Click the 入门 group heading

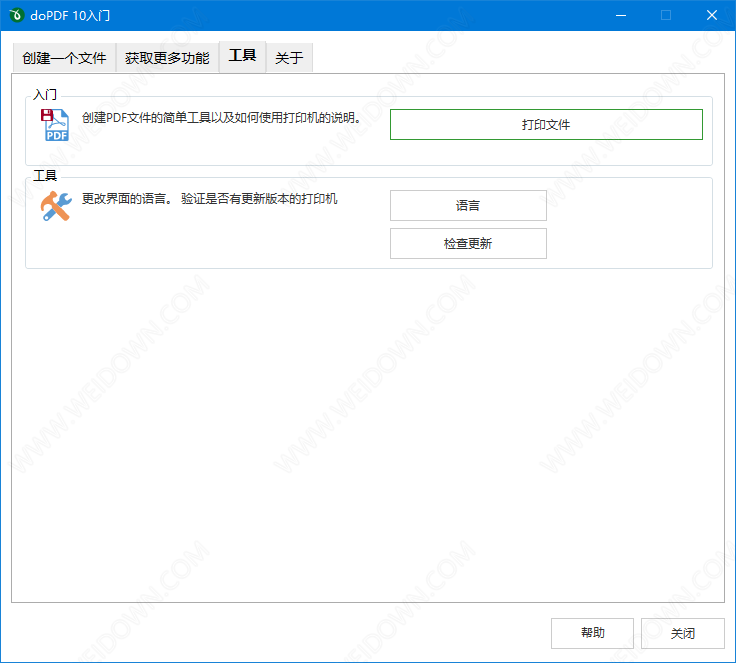pos(45,95)
